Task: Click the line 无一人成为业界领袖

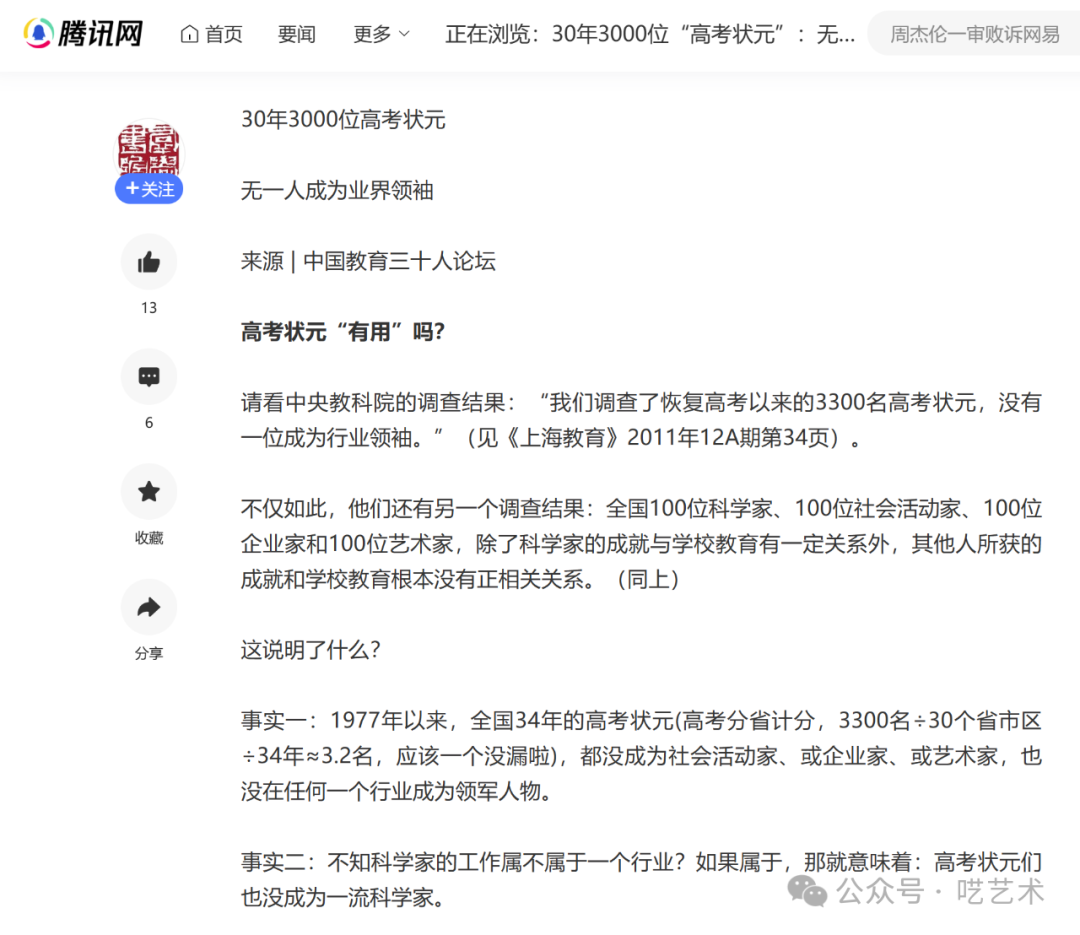Action: 337,190
